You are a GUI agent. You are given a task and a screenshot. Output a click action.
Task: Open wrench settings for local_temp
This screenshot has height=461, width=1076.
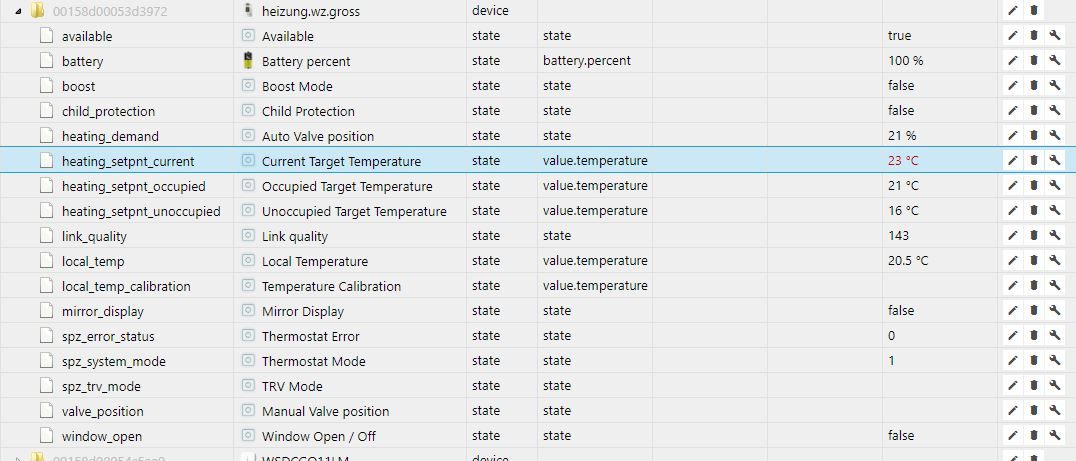[x=1055, y=261]
